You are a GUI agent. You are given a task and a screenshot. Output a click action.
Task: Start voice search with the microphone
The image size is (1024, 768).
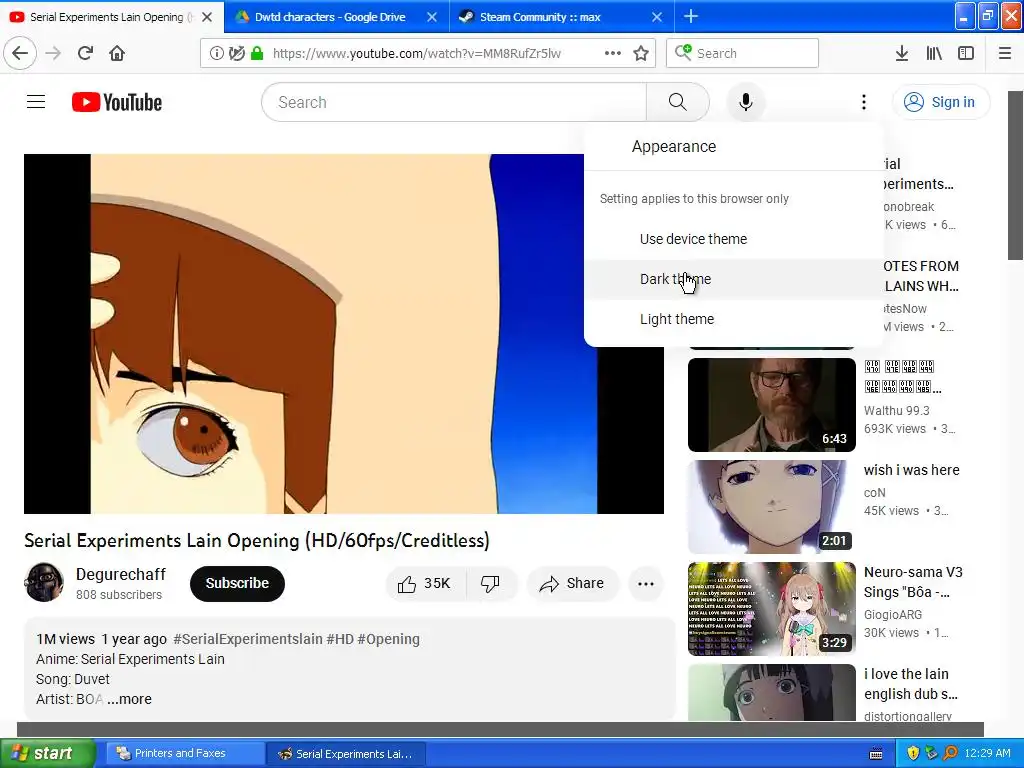point(745,102)
